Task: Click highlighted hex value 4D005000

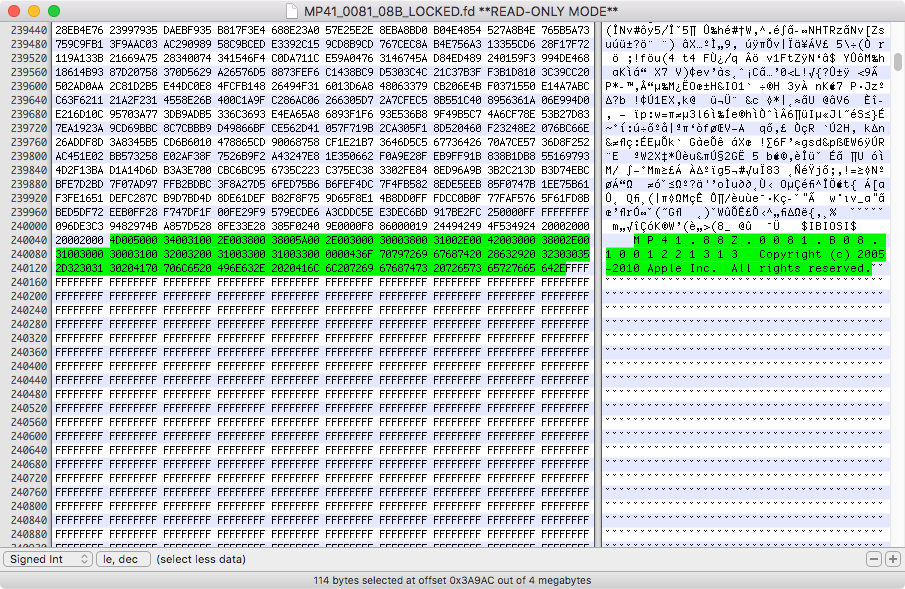Action: pyautogui.click(x=133, y=240)
